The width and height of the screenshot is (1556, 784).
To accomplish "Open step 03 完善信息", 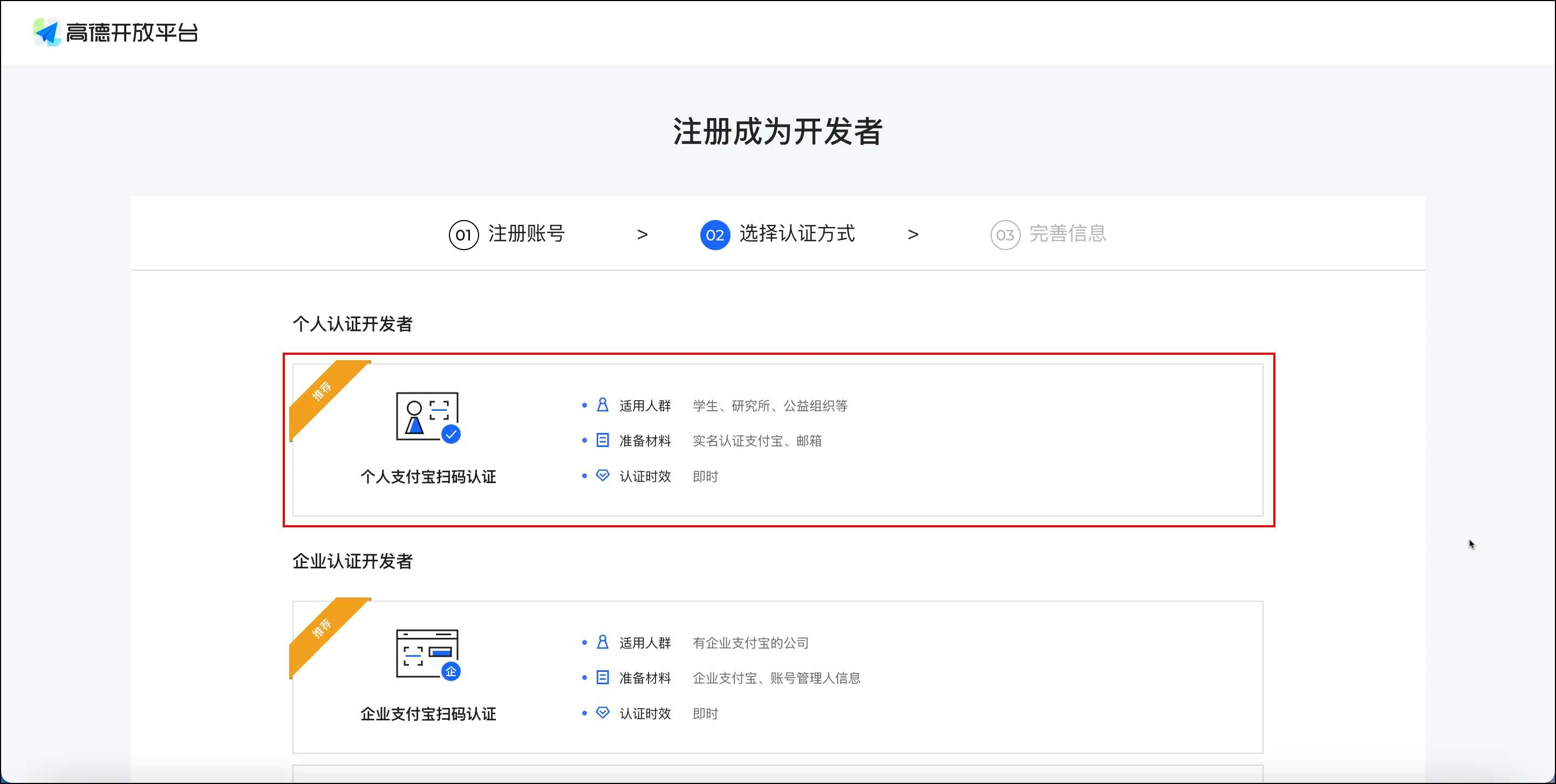I will [x=1048, y=234].
